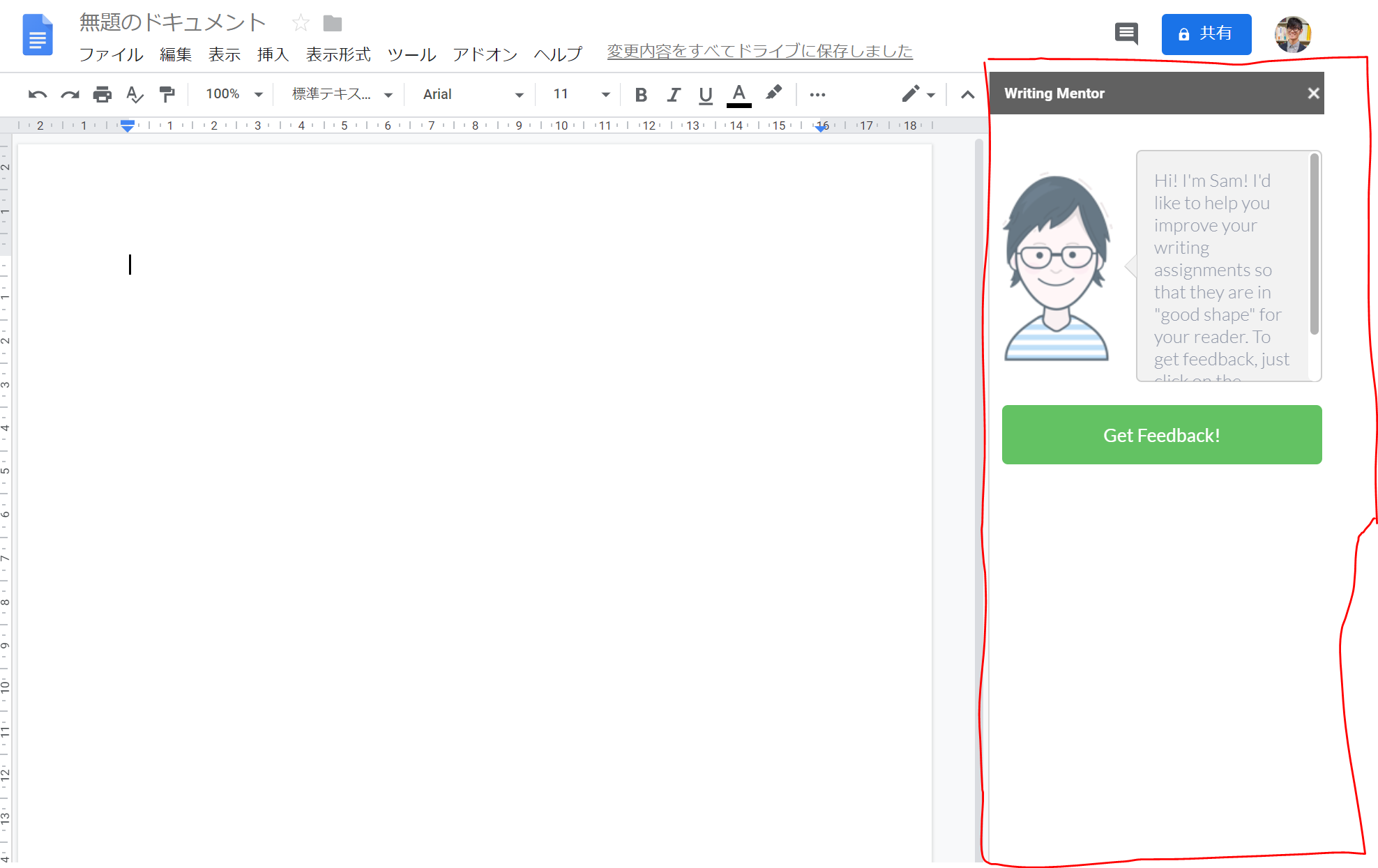Screen dimensions: 1378x868
Task: Click the print icon
Action: 103,94
